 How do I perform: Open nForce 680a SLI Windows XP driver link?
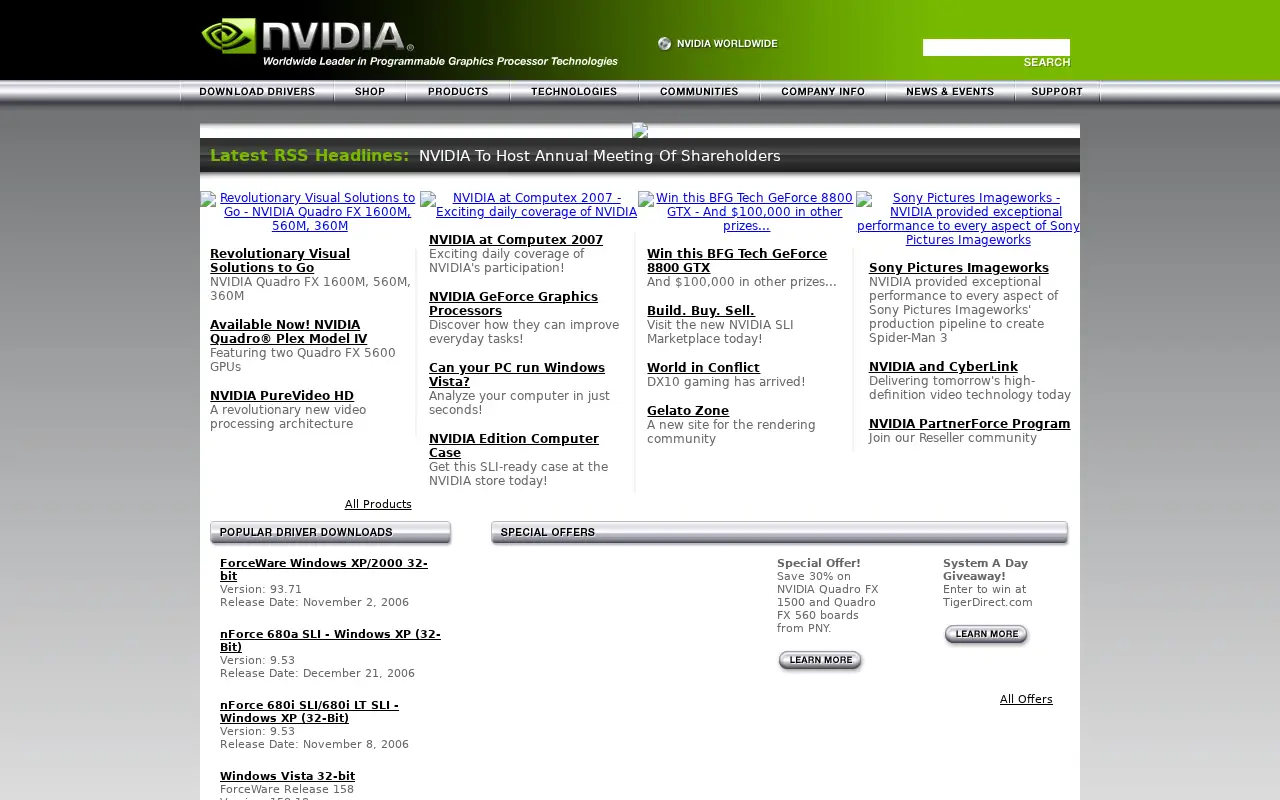tap(330, 641)
